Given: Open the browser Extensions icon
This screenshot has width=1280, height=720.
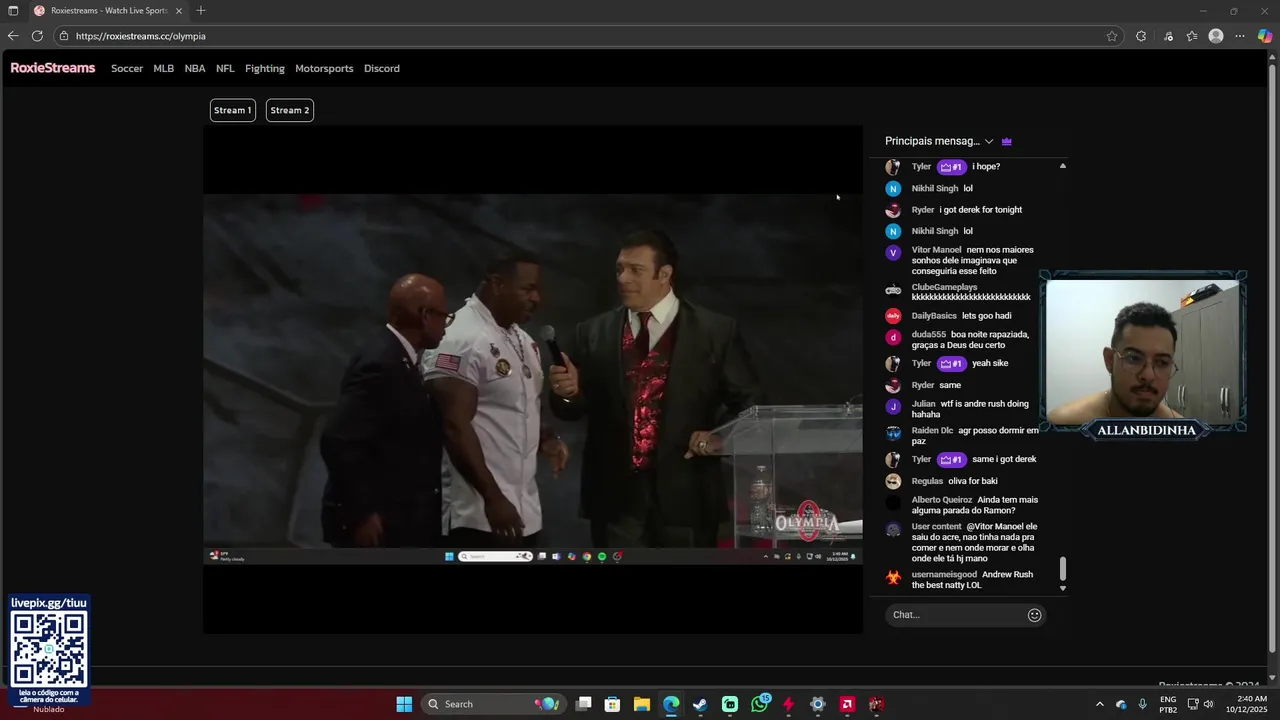Looking at the screenshot, I should pos(1141,36).
